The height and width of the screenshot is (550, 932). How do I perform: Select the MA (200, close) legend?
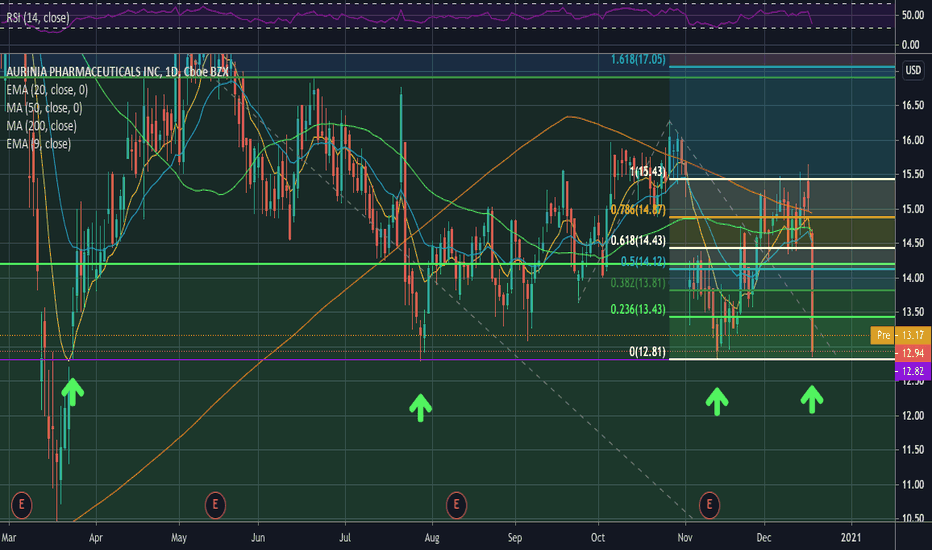41,125
